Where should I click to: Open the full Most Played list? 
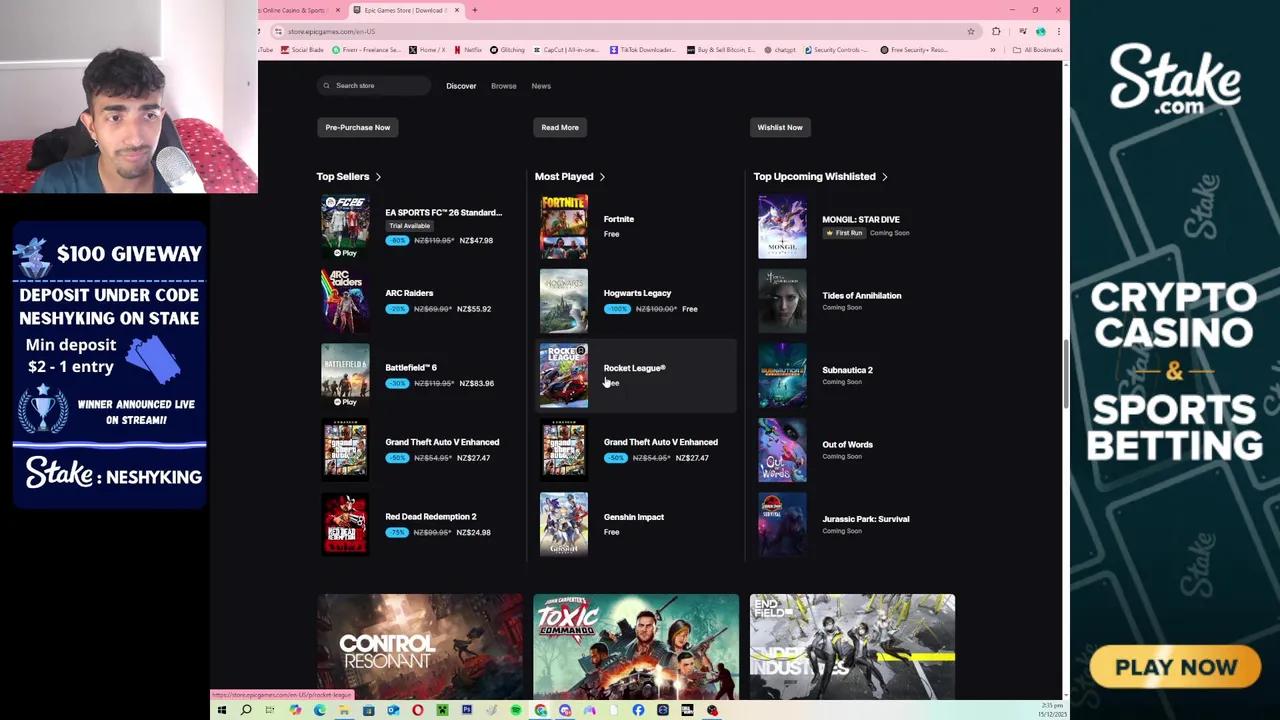click(601, 176)
